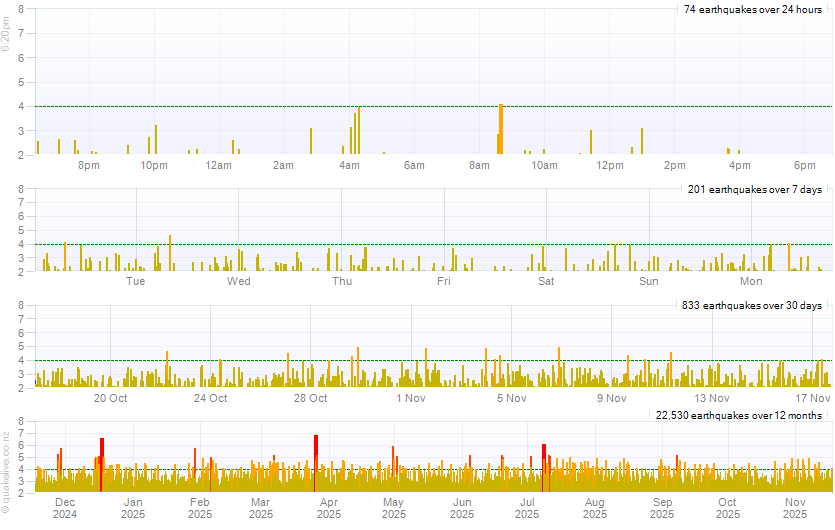Click the green dashed magnitude 4 line in top chart

[250, 106]
